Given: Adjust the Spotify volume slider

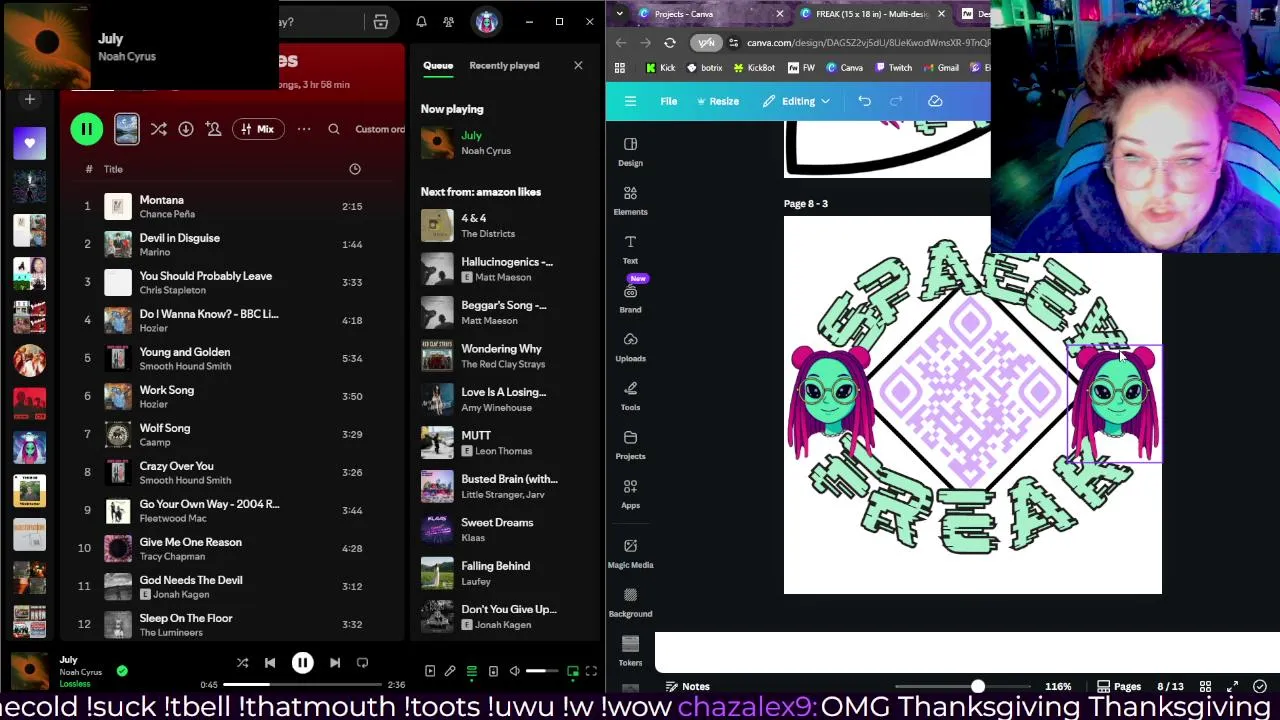Looking at the screenshot, I should (543, 671).
